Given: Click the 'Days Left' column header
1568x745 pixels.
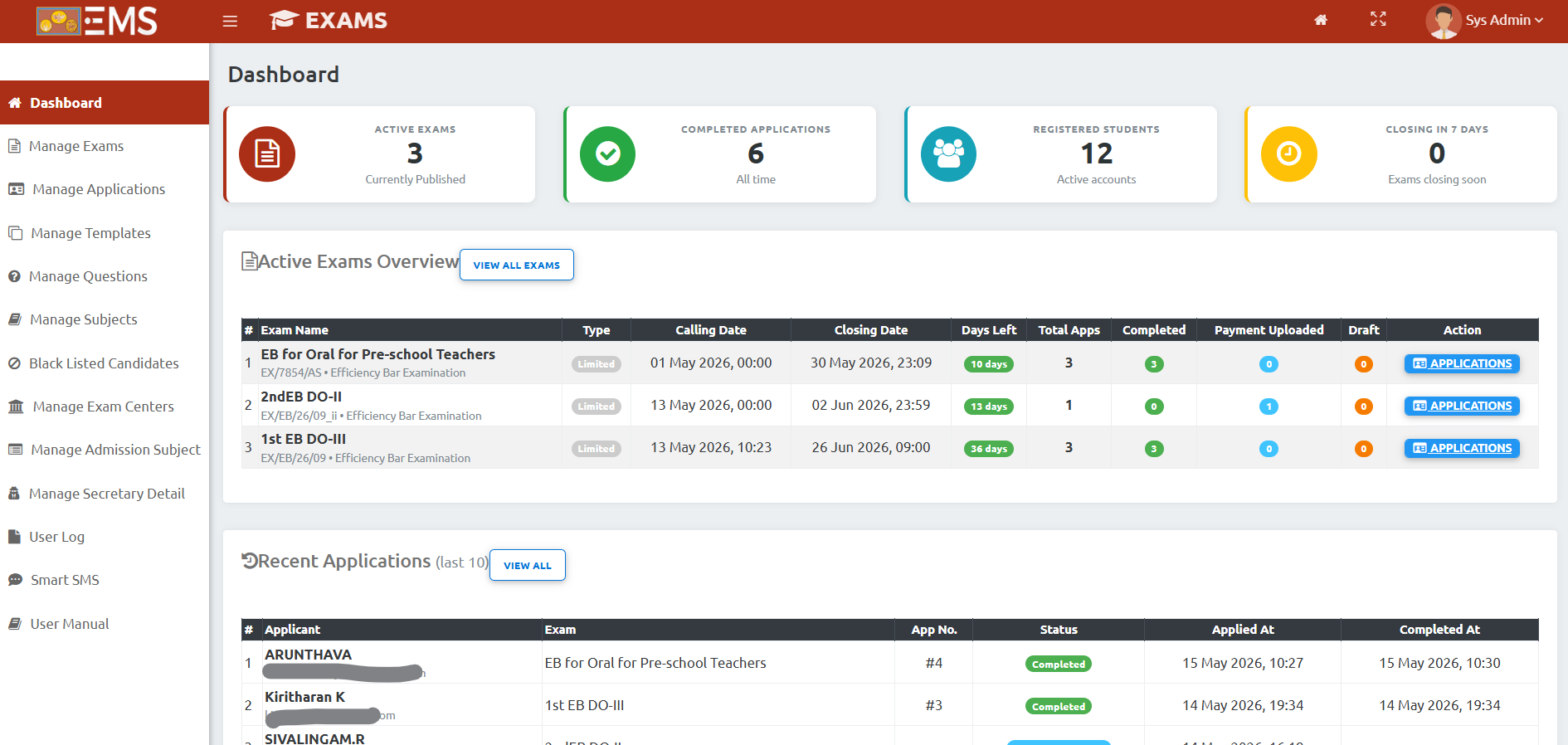Looking at the screenshot, I should [x=989, y=330].
